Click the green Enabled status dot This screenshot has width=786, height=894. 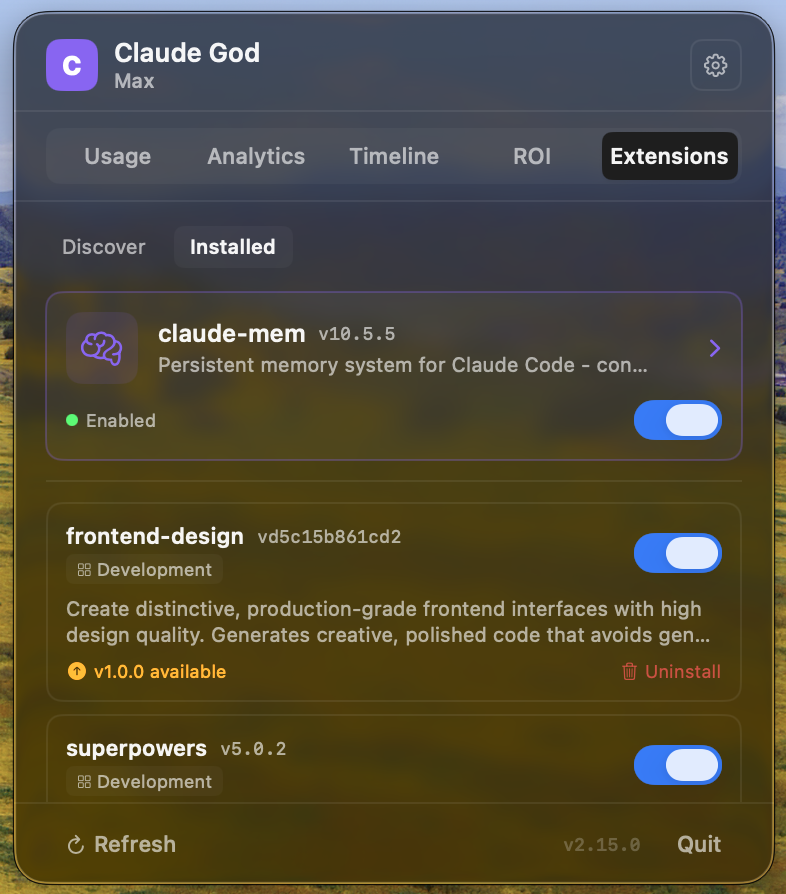click(71, 421)
